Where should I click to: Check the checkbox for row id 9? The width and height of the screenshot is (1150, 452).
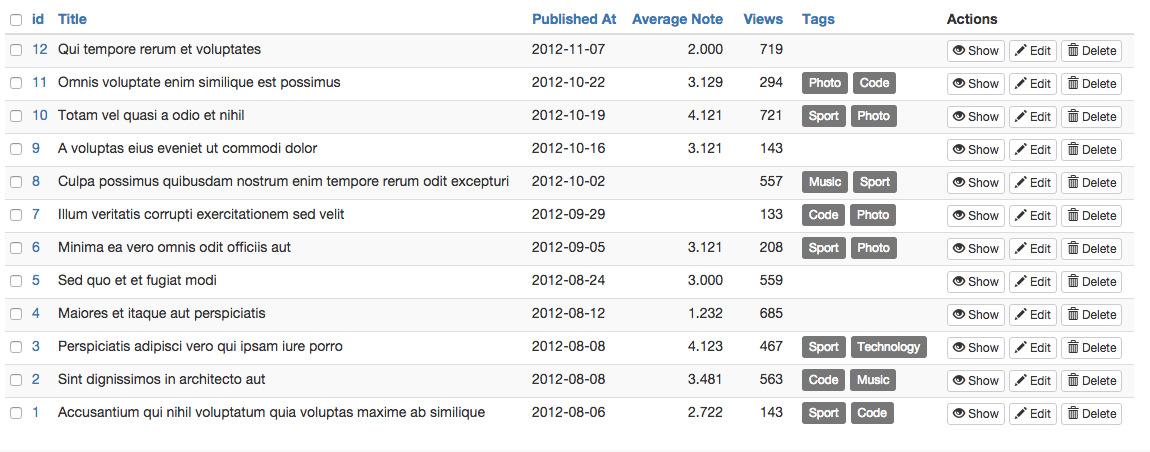[x=16, y=149]
